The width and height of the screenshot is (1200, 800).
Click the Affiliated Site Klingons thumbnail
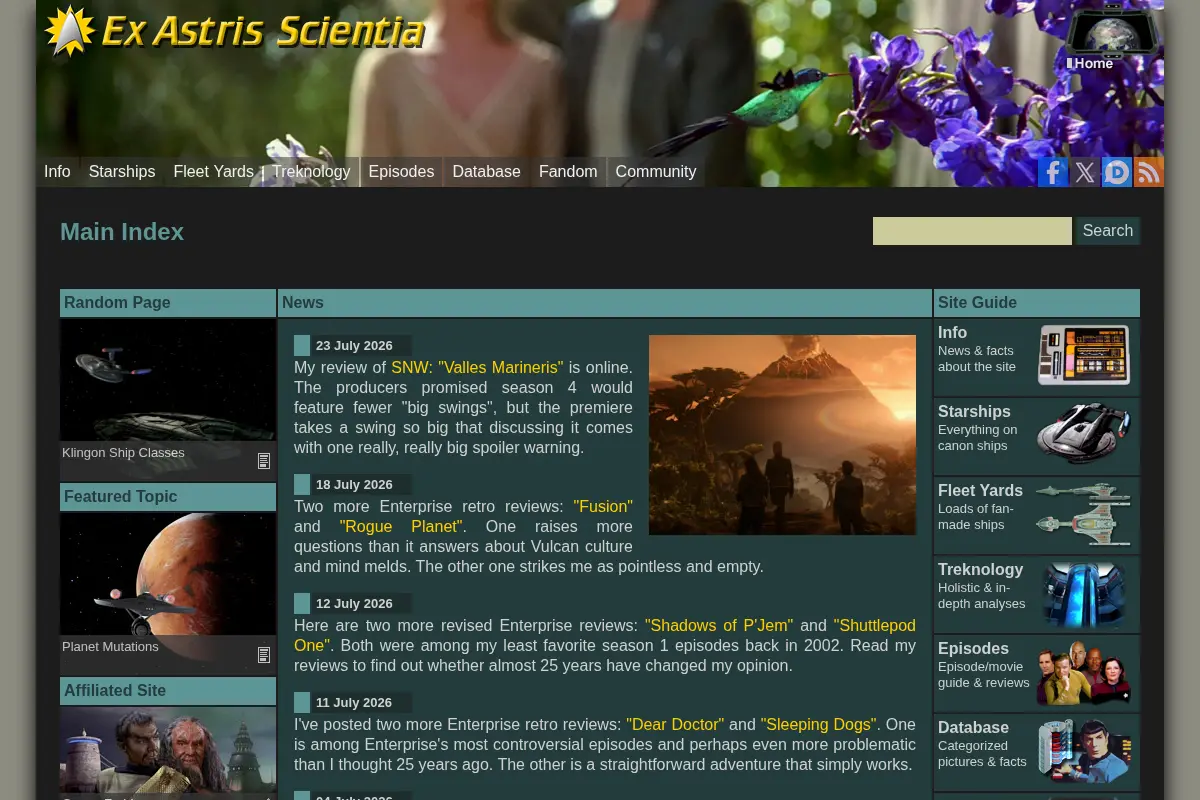point(168,751)
